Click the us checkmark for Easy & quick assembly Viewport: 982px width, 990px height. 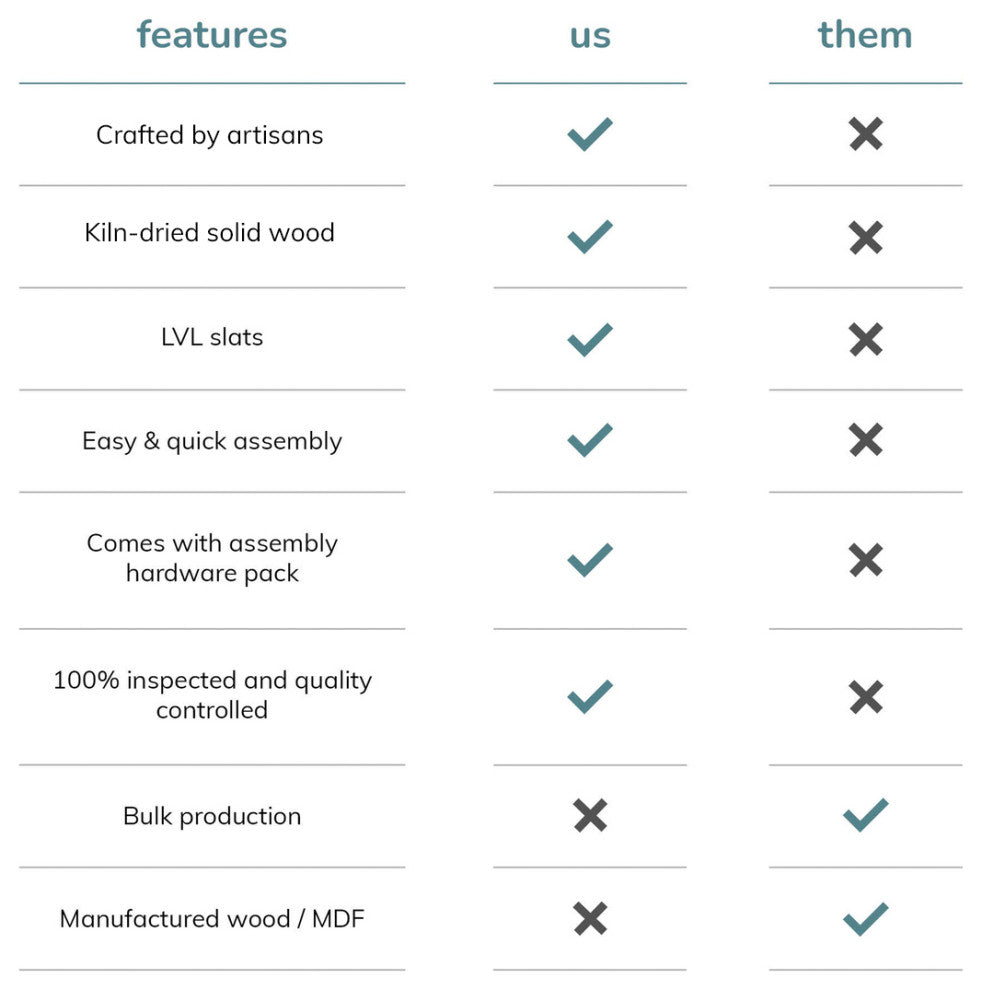click(589, 440)
